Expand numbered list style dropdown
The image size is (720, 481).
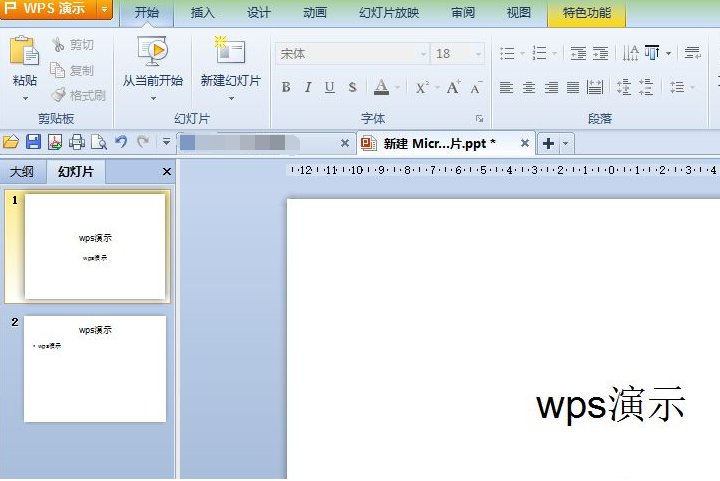coord(554,54)
